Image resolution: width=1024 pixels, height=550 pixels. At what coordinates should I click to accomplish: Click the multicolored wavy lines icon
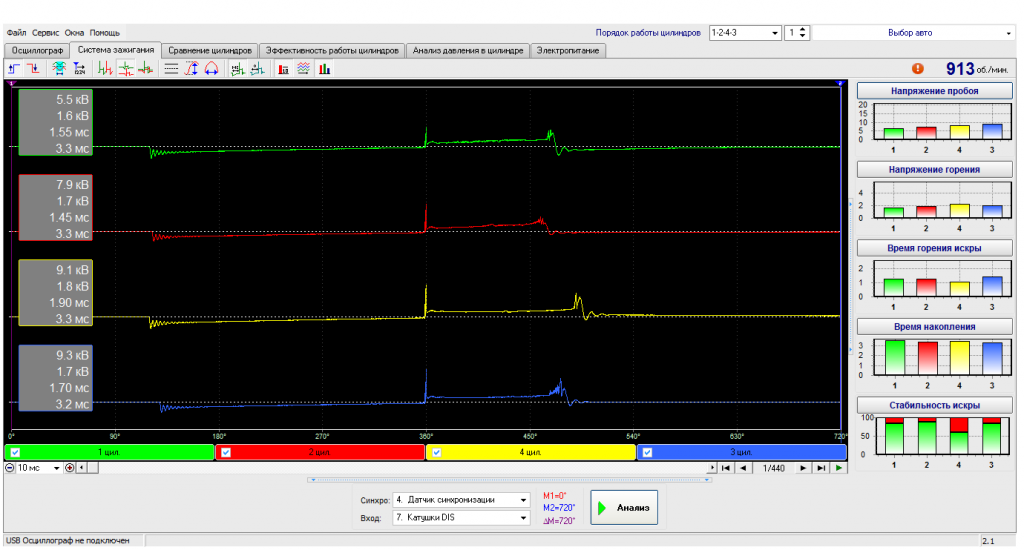304,69
